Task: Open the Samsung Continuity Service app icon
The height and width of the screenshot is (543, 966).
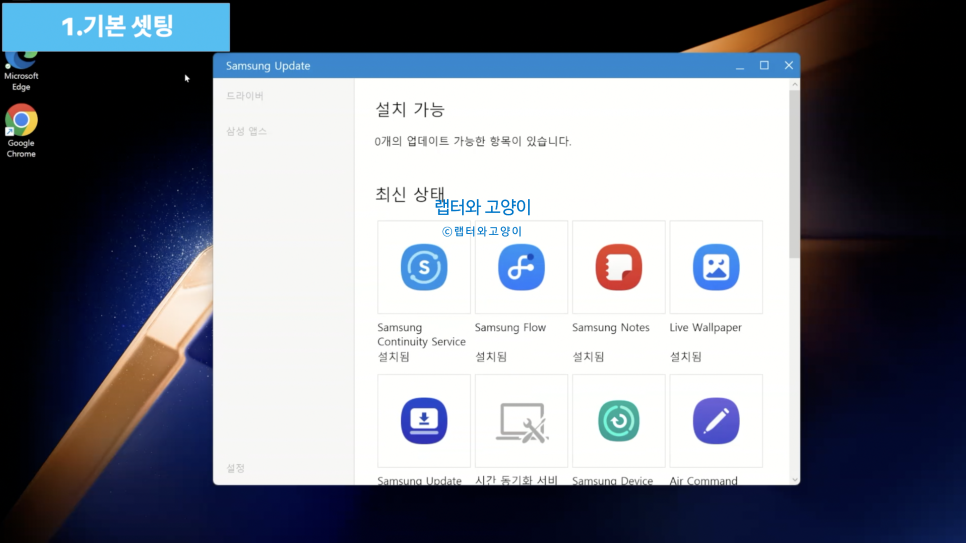Action: point(424,267)
